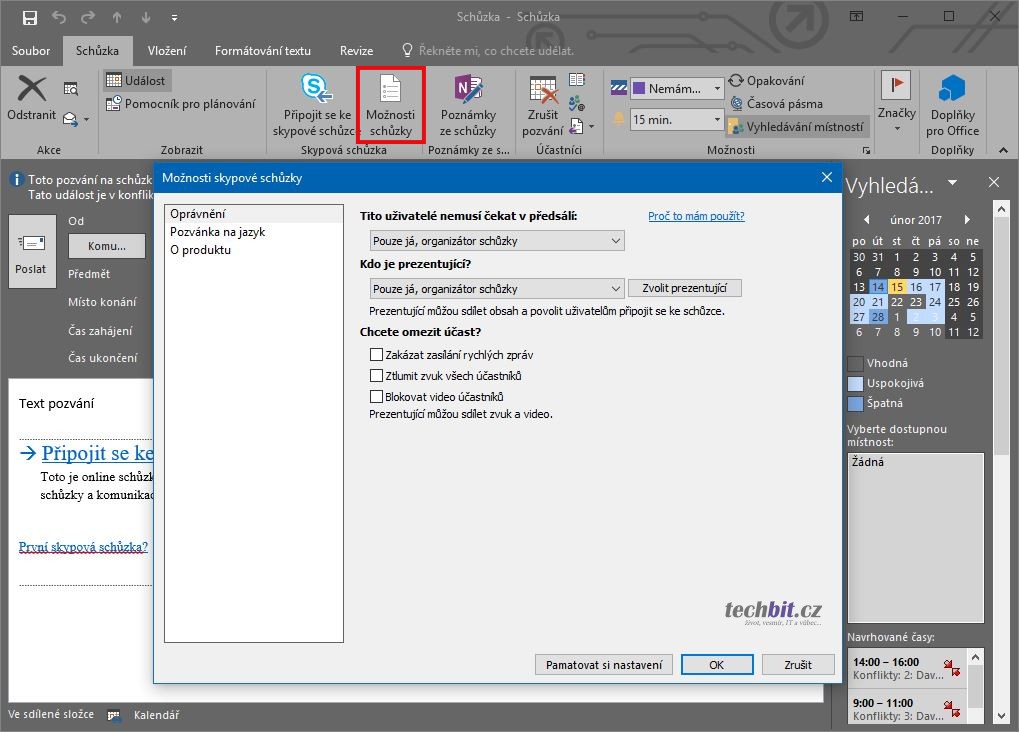Screen dimensions: 1019x732
Task: Click the Save icon in title bar
Action: click(29, 17)
